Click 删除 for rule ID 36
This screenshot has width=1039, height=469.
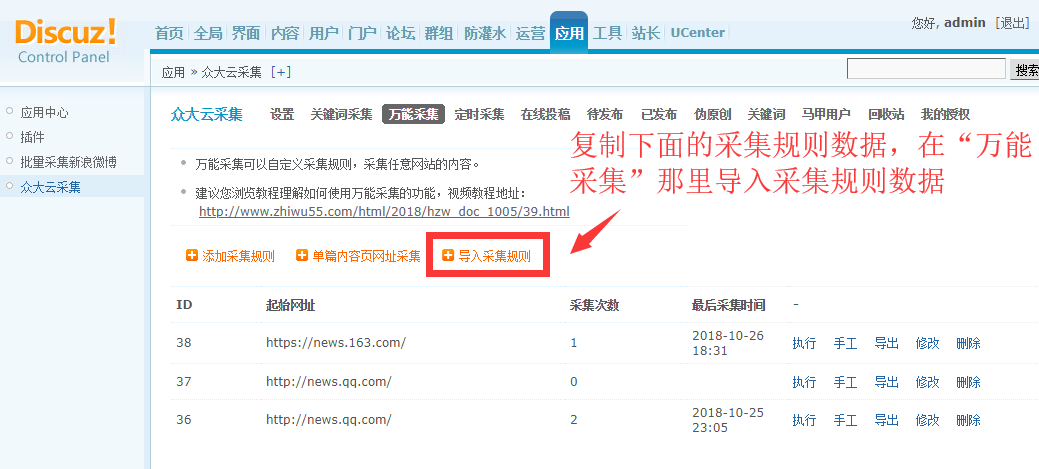[968, 420]
